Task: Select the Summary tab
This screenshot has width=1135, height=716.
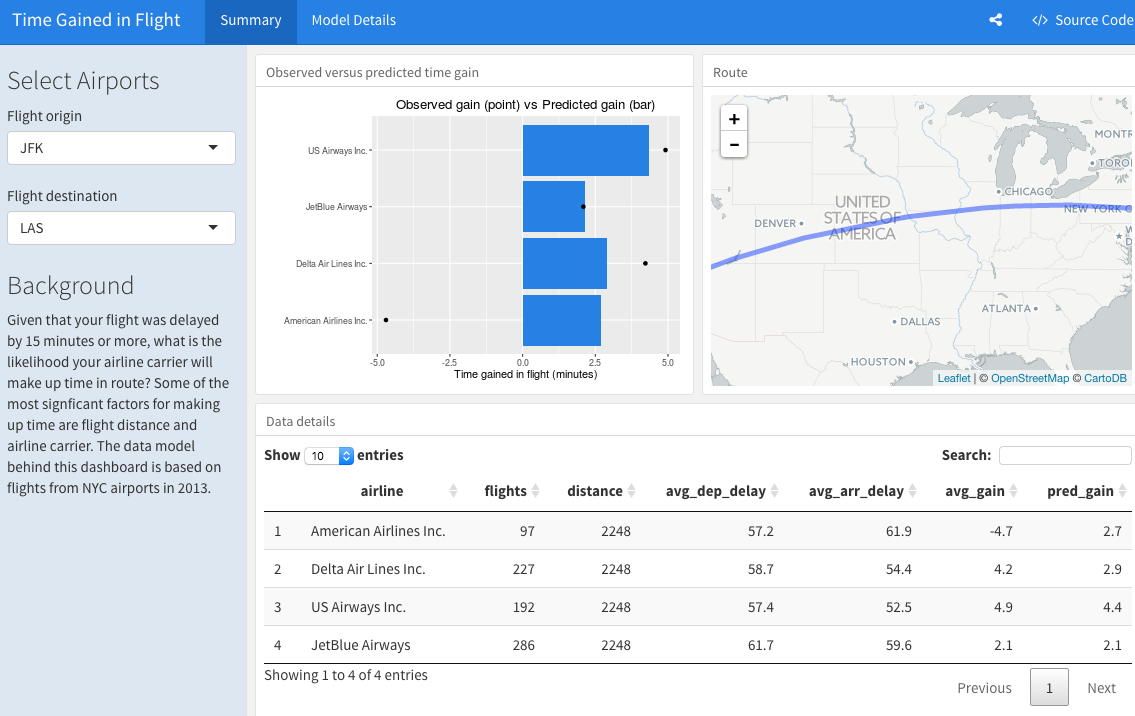Action: click(x=251, y=20)
